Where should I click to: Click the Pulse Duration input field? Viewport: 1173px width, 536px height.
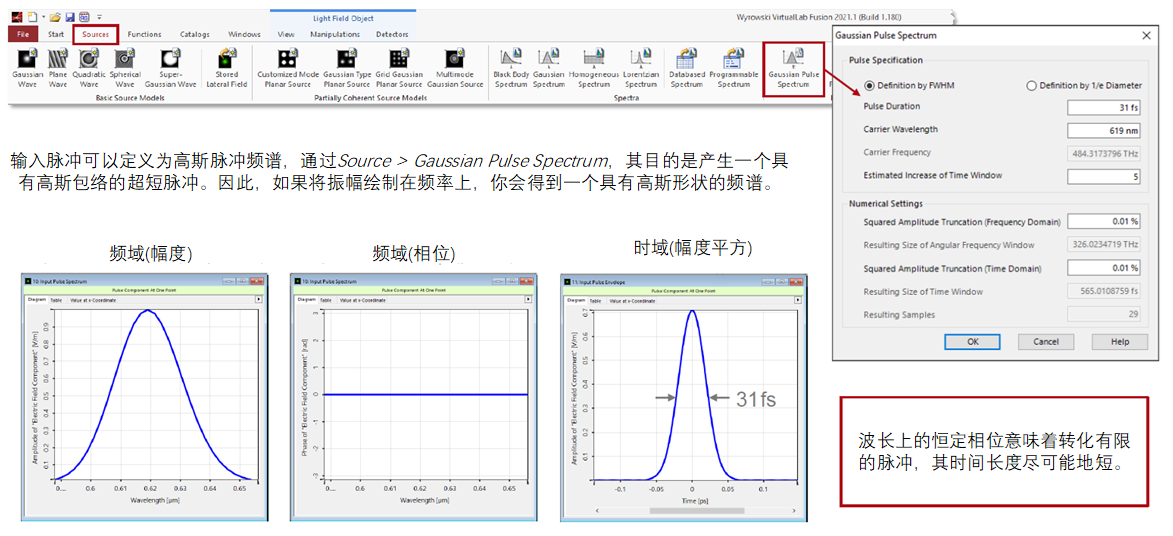click(1104, 107)
